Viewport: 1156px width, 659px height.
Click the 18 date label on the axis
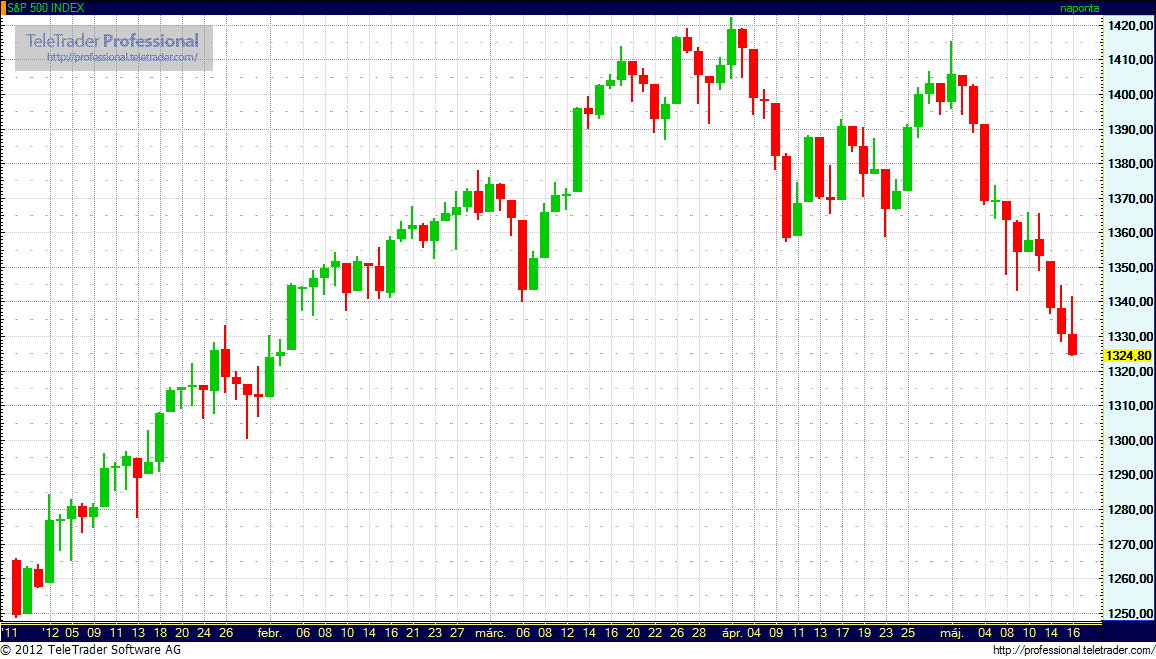(x=160, y=632)
